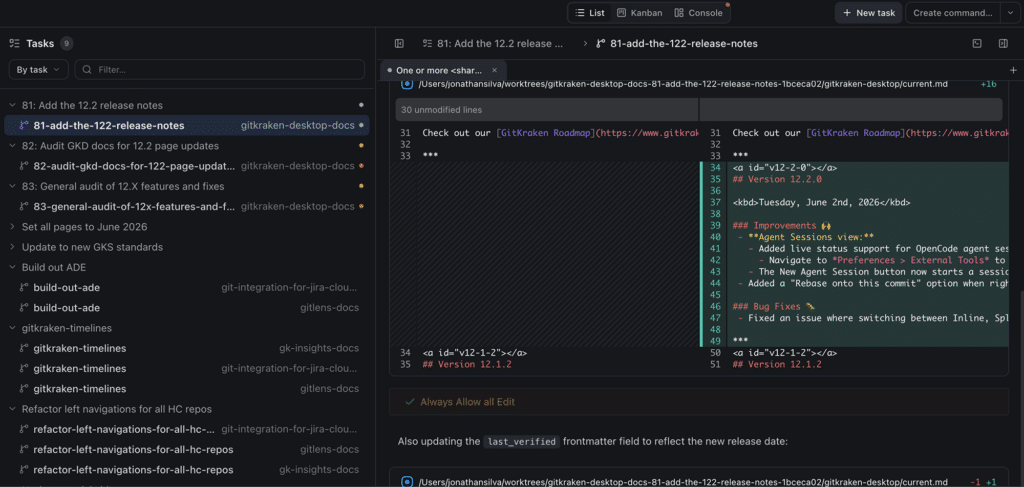Viewport: 1024px width, 487px height.
Task: Select the 82-audit-gkd-docs-for-122-page-updat... row
Action: click(187, 166)
